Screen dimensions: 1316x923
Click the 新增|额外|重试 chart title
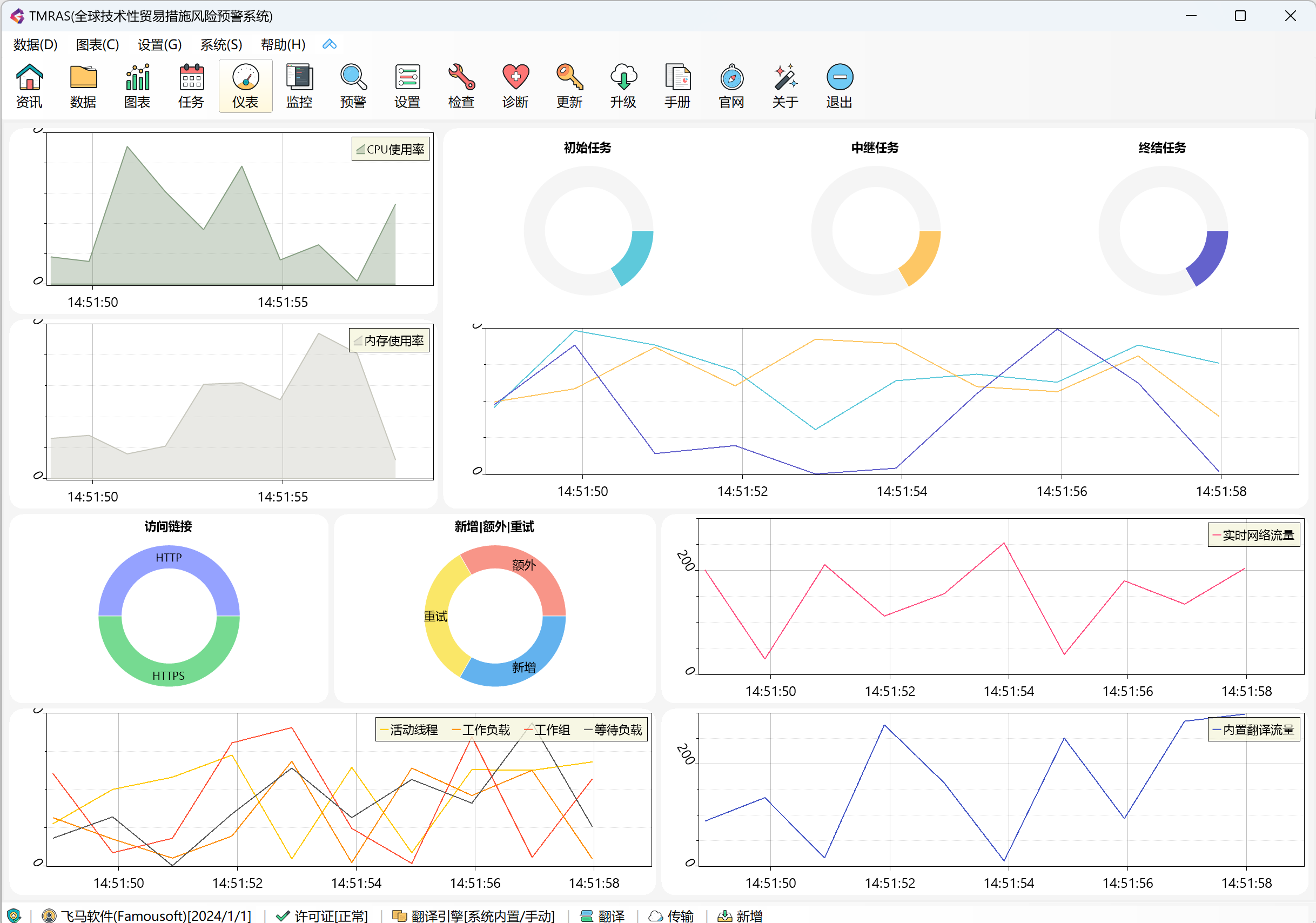[x=494, y=527]
